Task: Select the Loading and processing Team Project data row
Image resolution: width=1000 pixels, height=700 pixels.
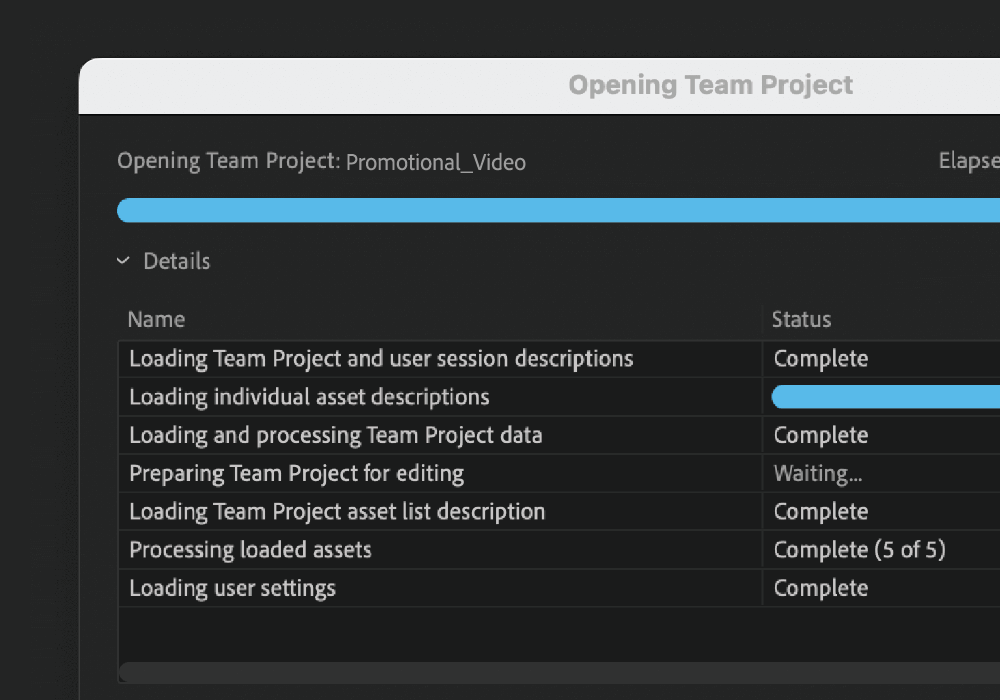Action: pos(333,435)
